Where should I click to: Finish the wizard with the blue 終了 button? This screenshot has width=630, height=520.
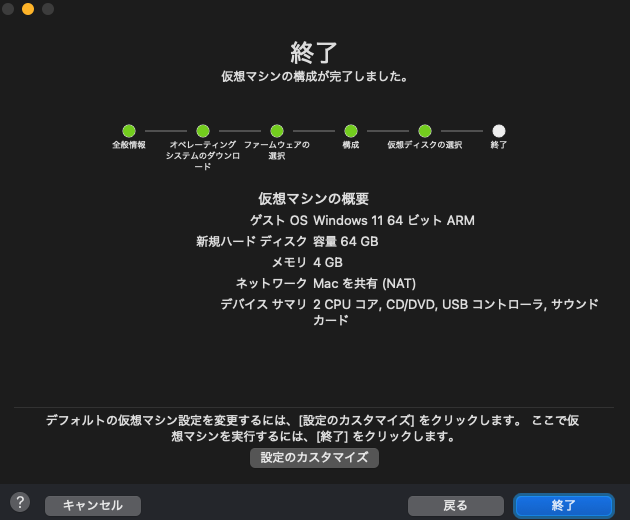point(563,505)
